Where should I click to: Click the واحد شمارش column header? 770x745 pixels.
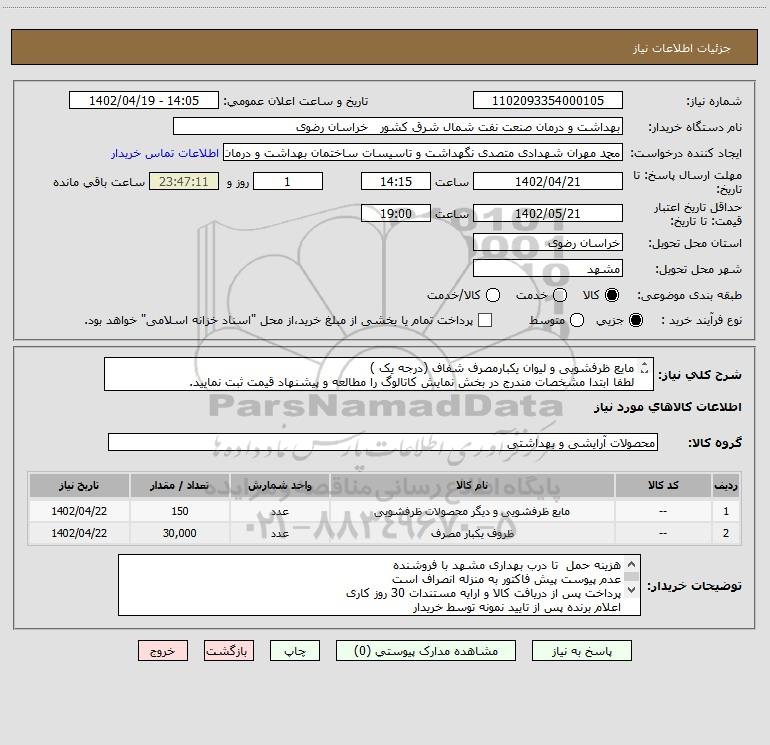pos(279,485)
